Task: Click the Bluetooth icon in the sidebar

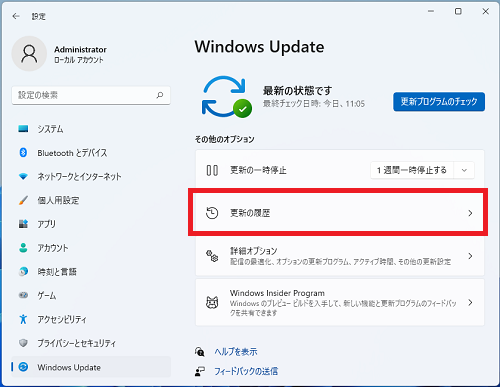Action: coord(23,153)
